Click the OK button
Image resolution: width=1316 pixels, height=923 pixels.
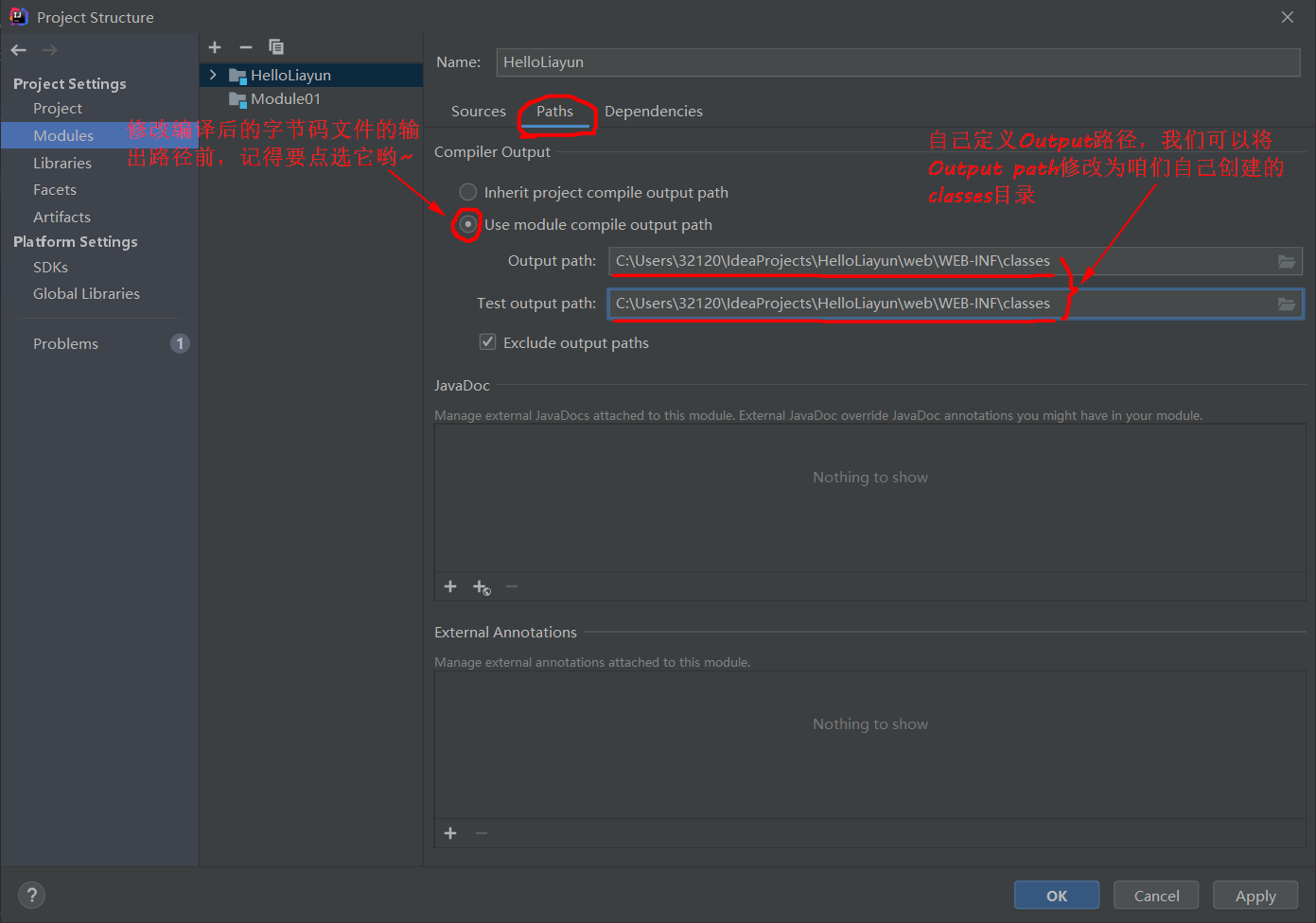point(1057,896)
